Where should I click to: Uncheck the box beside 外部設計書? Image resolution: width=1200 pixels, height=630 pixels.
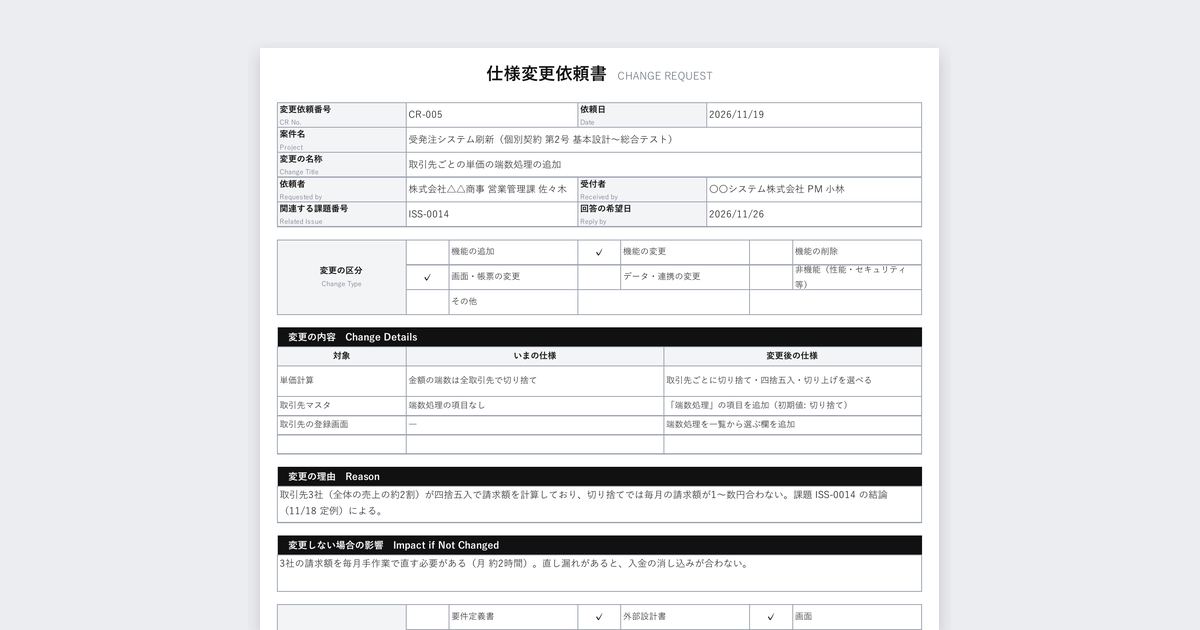click(x=599, y=617)
